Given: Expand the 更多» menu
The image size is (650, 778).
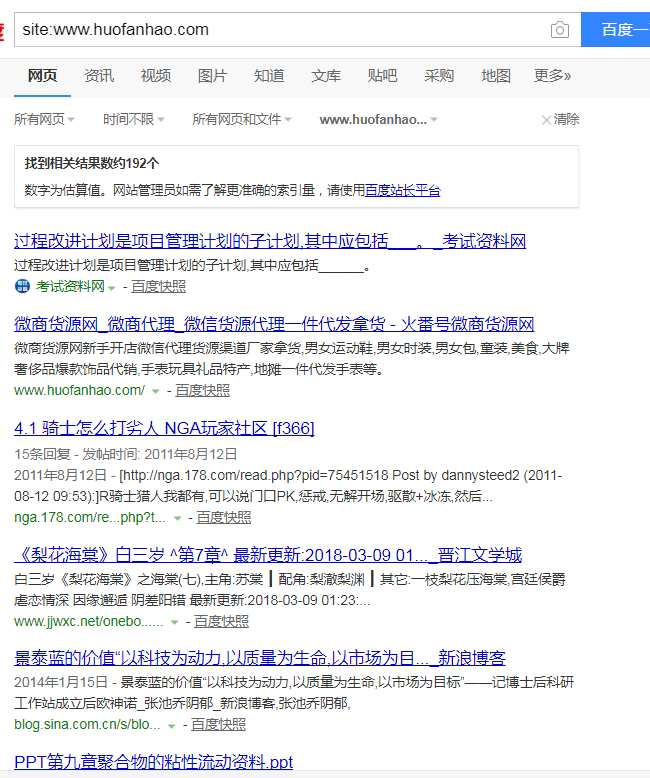Looking at the screenshot, I should pos(552,76).
